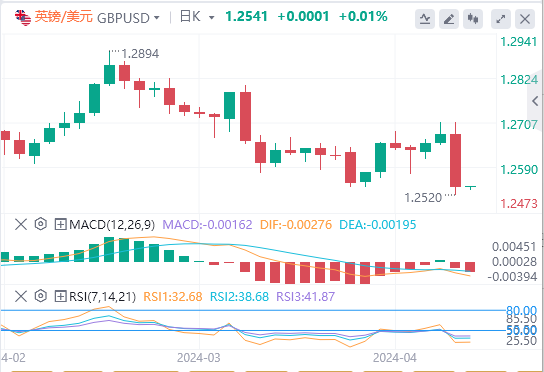The height and width of the screenshot is (372, 544).
Task: Open the indicators line-chart icon
Action: (x=425, y=18)
